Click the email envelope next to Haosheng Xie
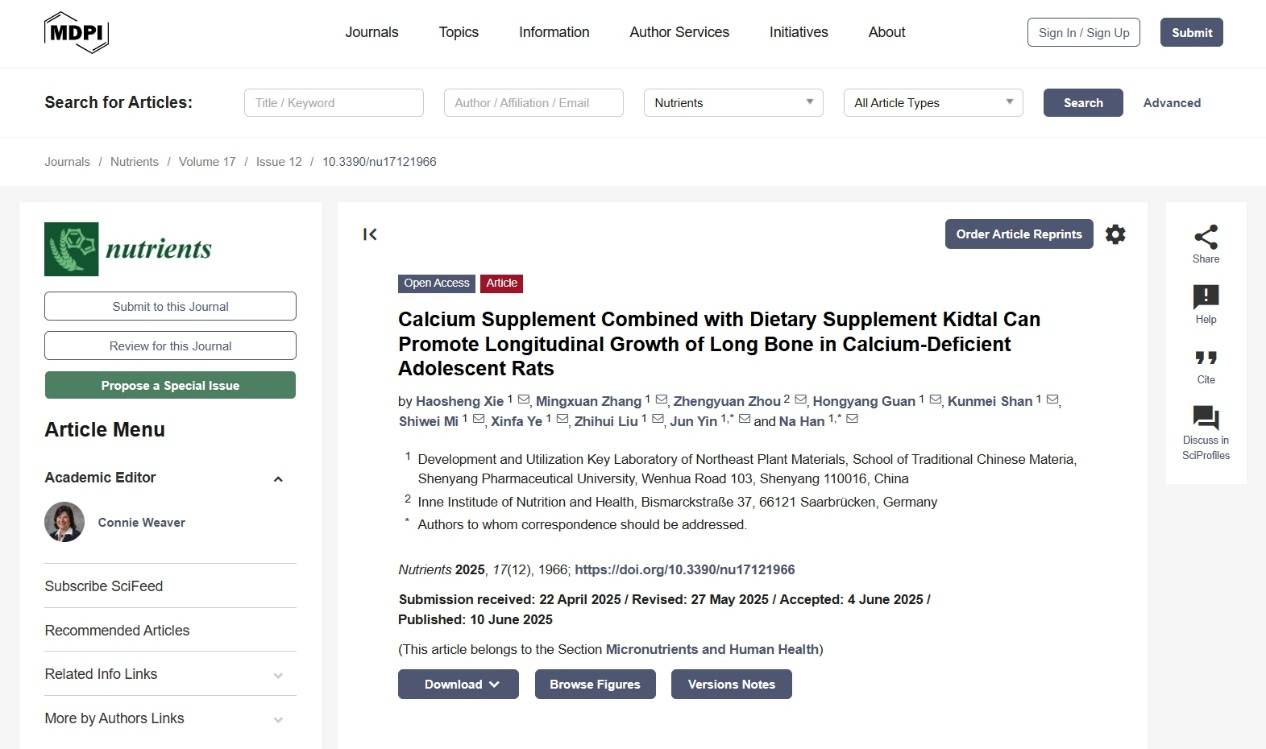This screenshot has height=749, width=1266. pyautogui.click(x=524, y=400)
